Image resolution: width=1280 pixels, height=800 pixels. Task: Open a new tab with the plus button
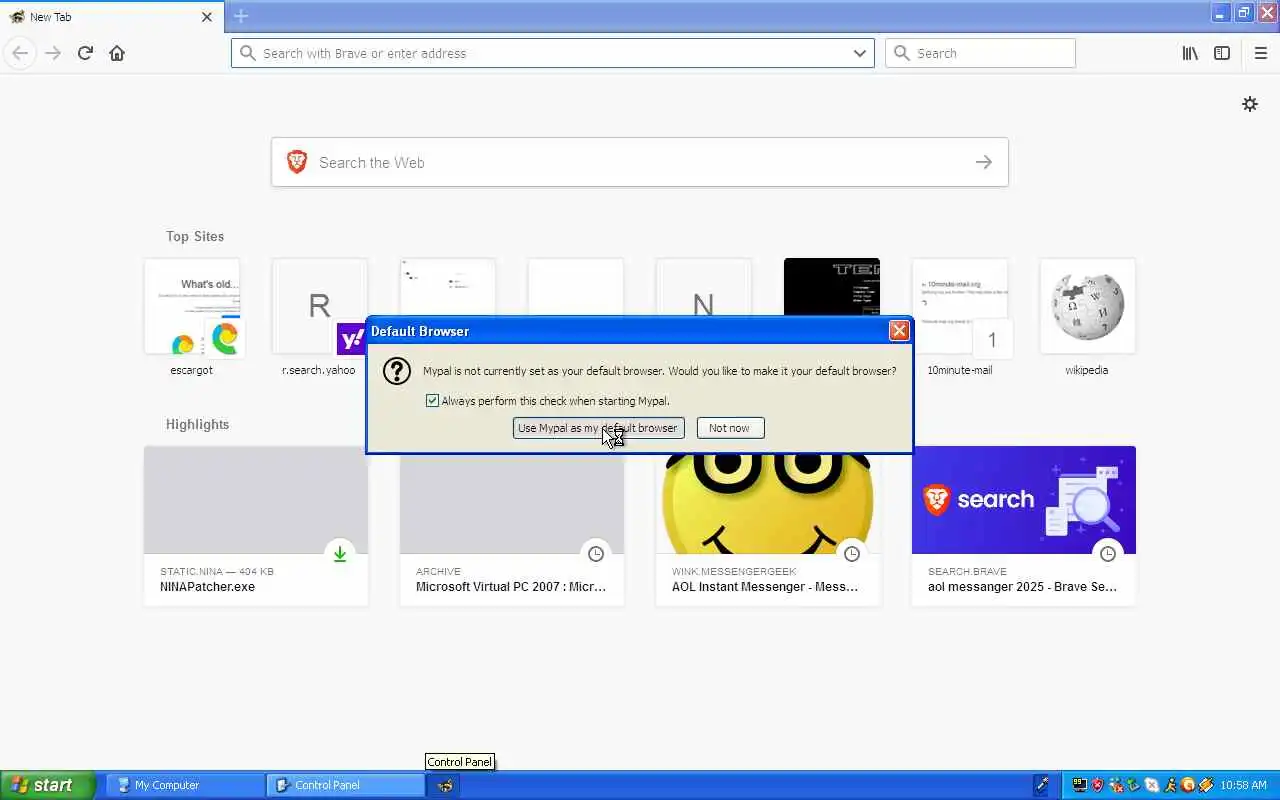(241, 16)
